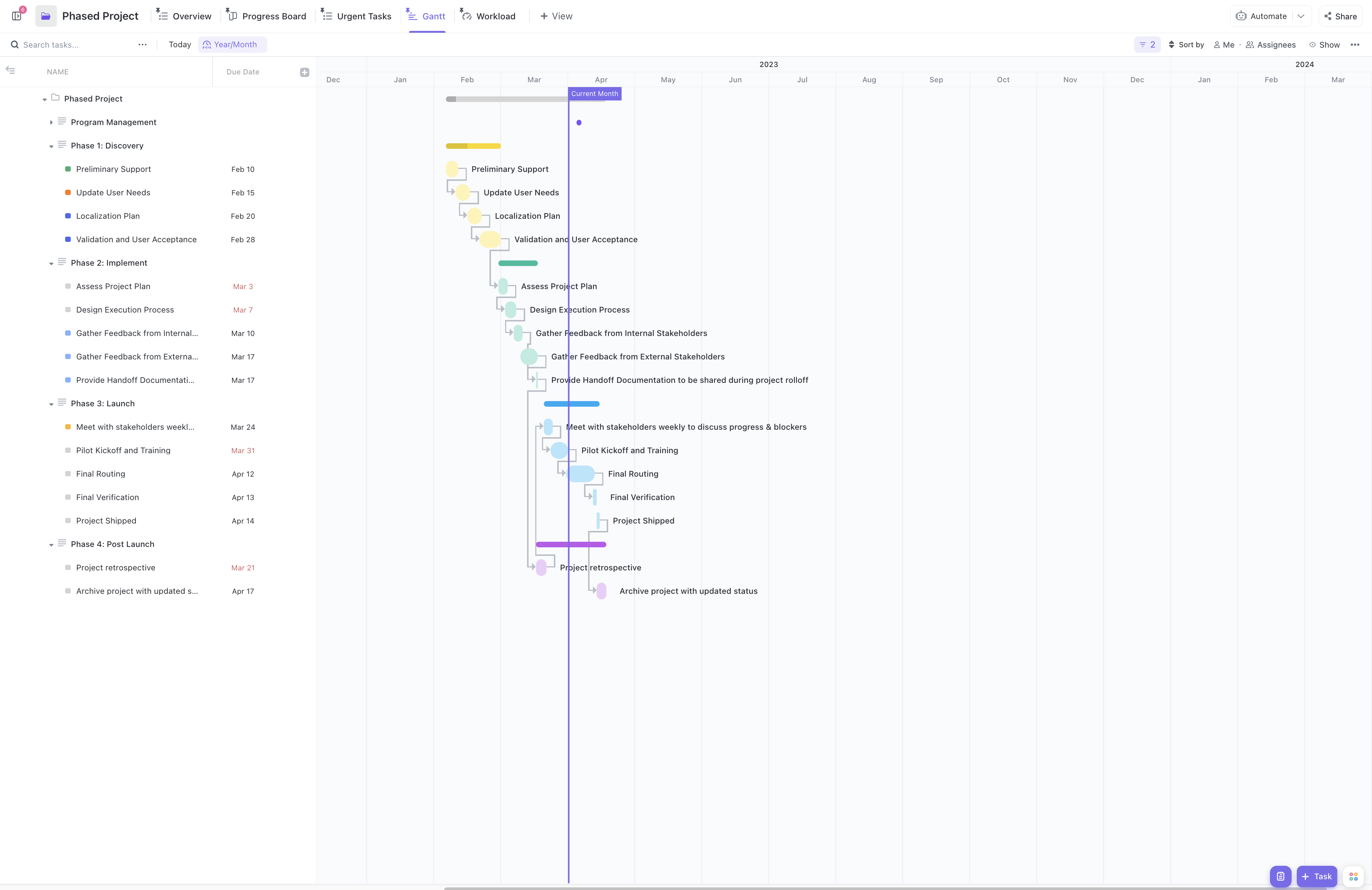Click the folder icon beside Phased Project

tap(46, 16)
